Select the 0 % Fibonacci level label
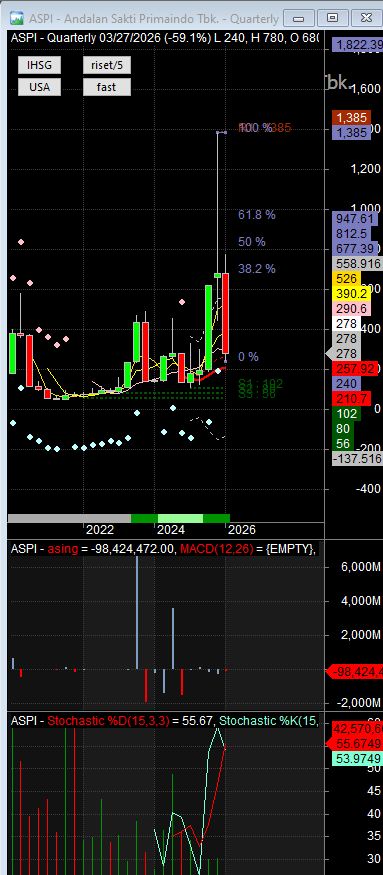383x875 pixels. [x=248, y=357]
